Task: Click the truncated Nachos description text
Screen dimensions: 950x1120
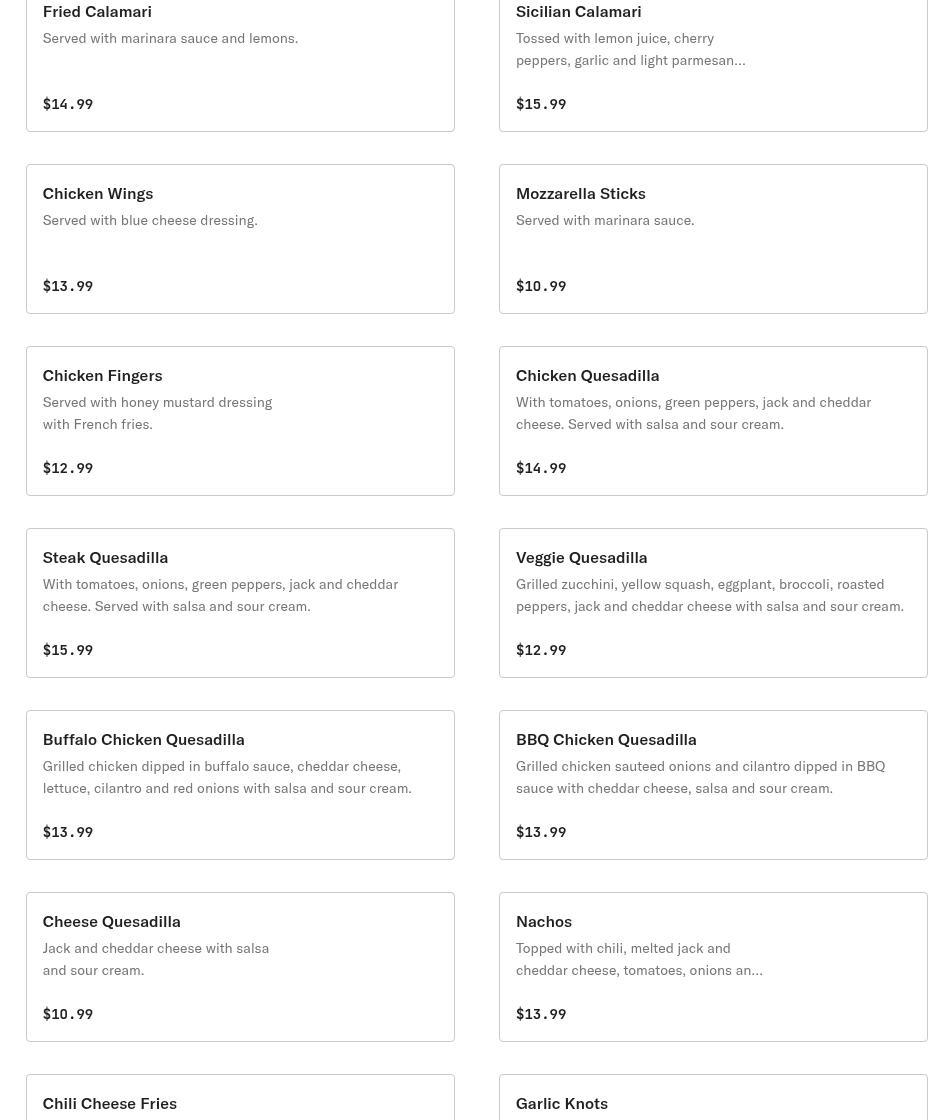Action: pyautogui.click(x=639, y=959)
